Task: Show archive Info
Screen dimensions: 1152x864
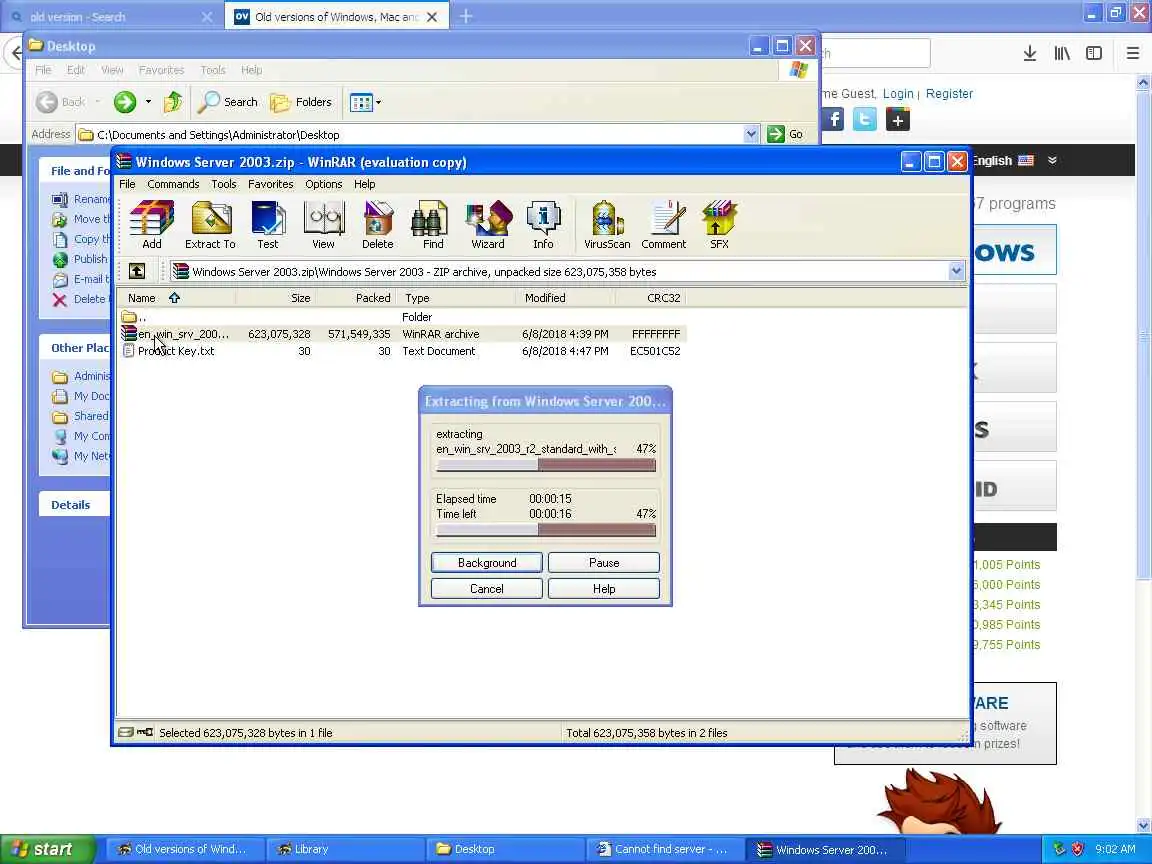Action: [543, 225]
